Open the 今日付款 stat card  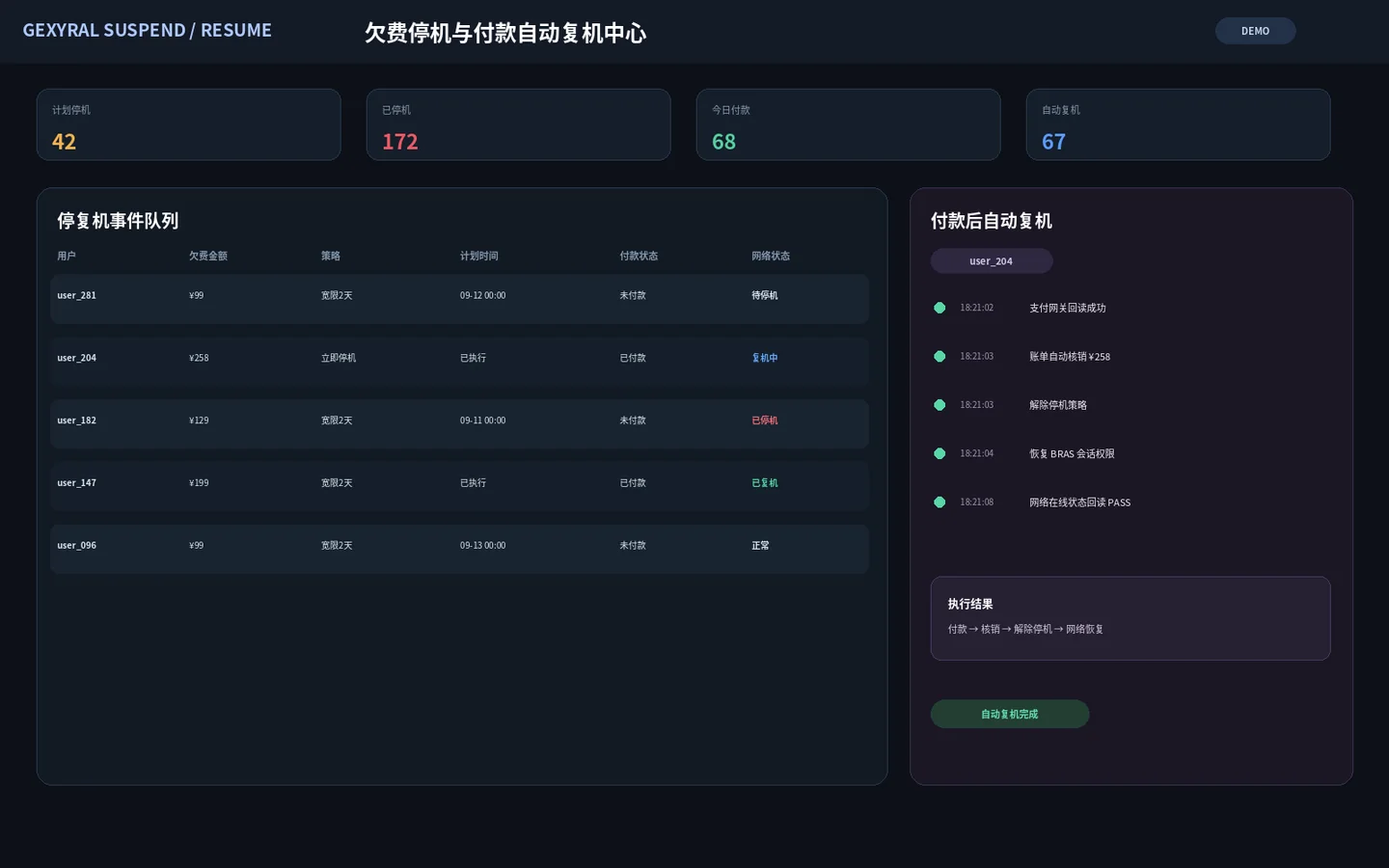pyautogui.click(x=849, y=124)
